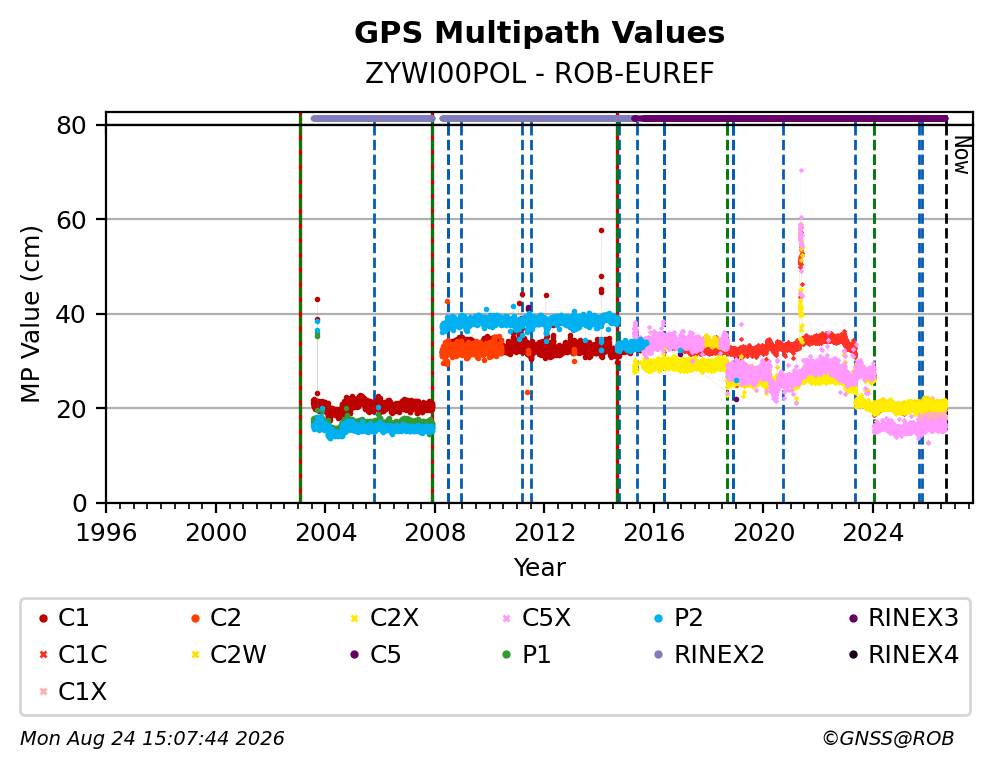
Task: Select the C2X legend label
Action: 394,618
